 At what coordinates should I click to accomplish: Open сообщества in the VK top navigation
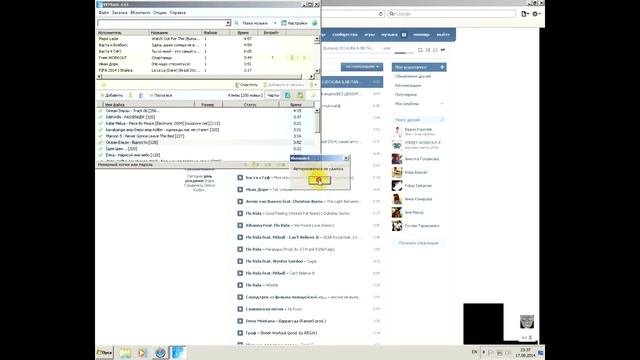(345, 35)
